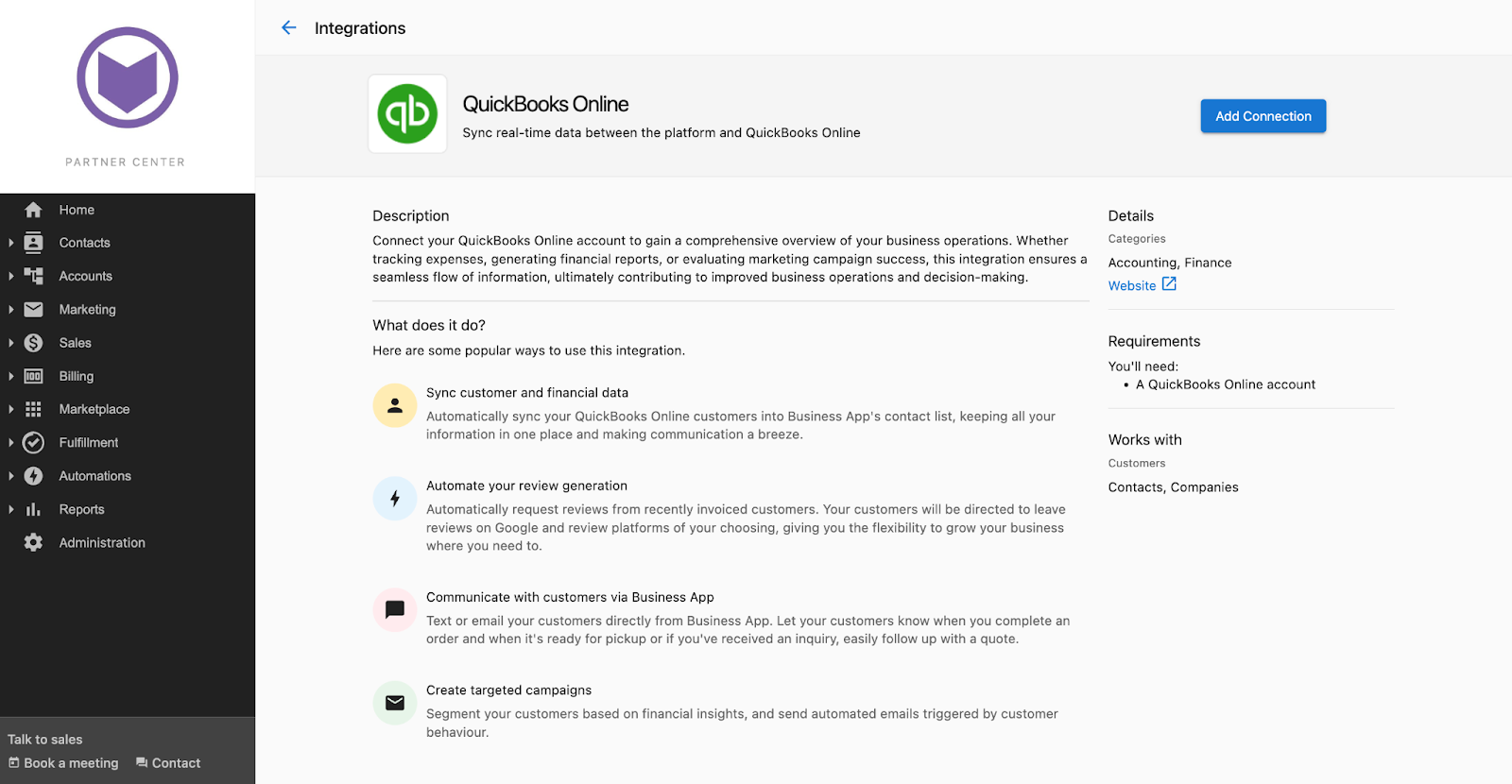Click the 'Contacts, Companies' text
Screen dimensions: 1512x784
tap(1173, 487)
